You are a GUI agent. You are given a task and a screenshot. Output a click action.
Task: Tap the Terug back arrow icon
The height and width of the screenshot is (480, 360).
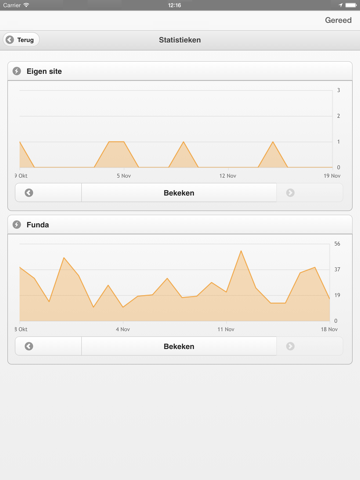[10, 40]
